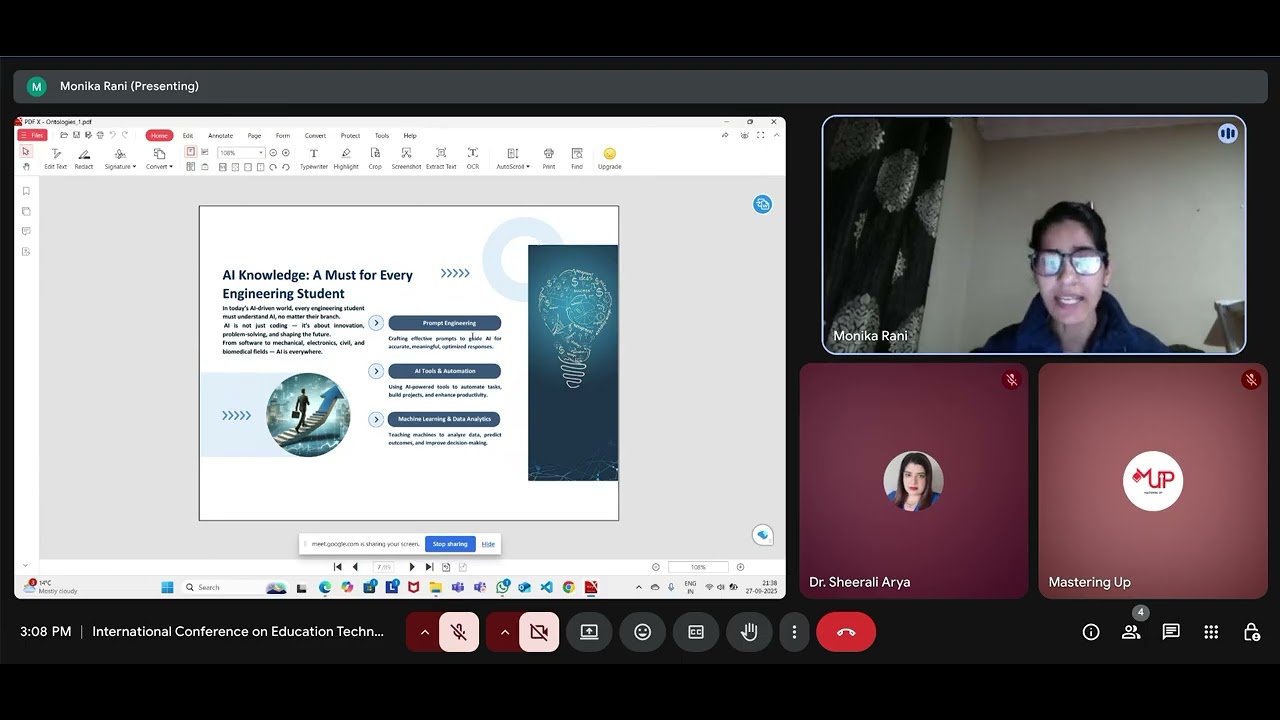Select the arrow selection cursor tool
This screenshot has height=720, width=1280.
tap(26, 152)
